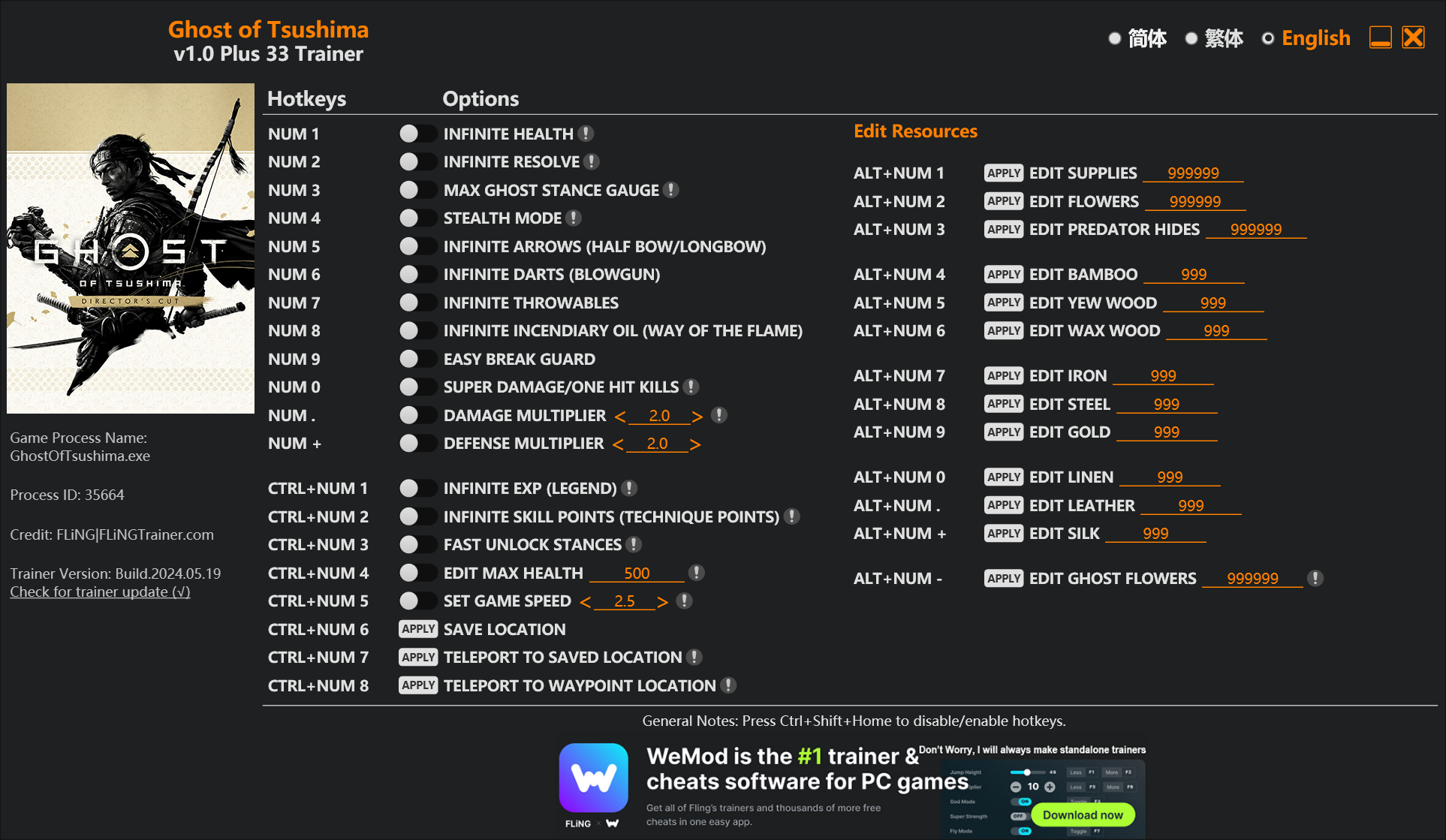Click APPLY button for Teleport to Waypoint Location
Screen dimensions: 1446x840
click(x=415, y=685)
